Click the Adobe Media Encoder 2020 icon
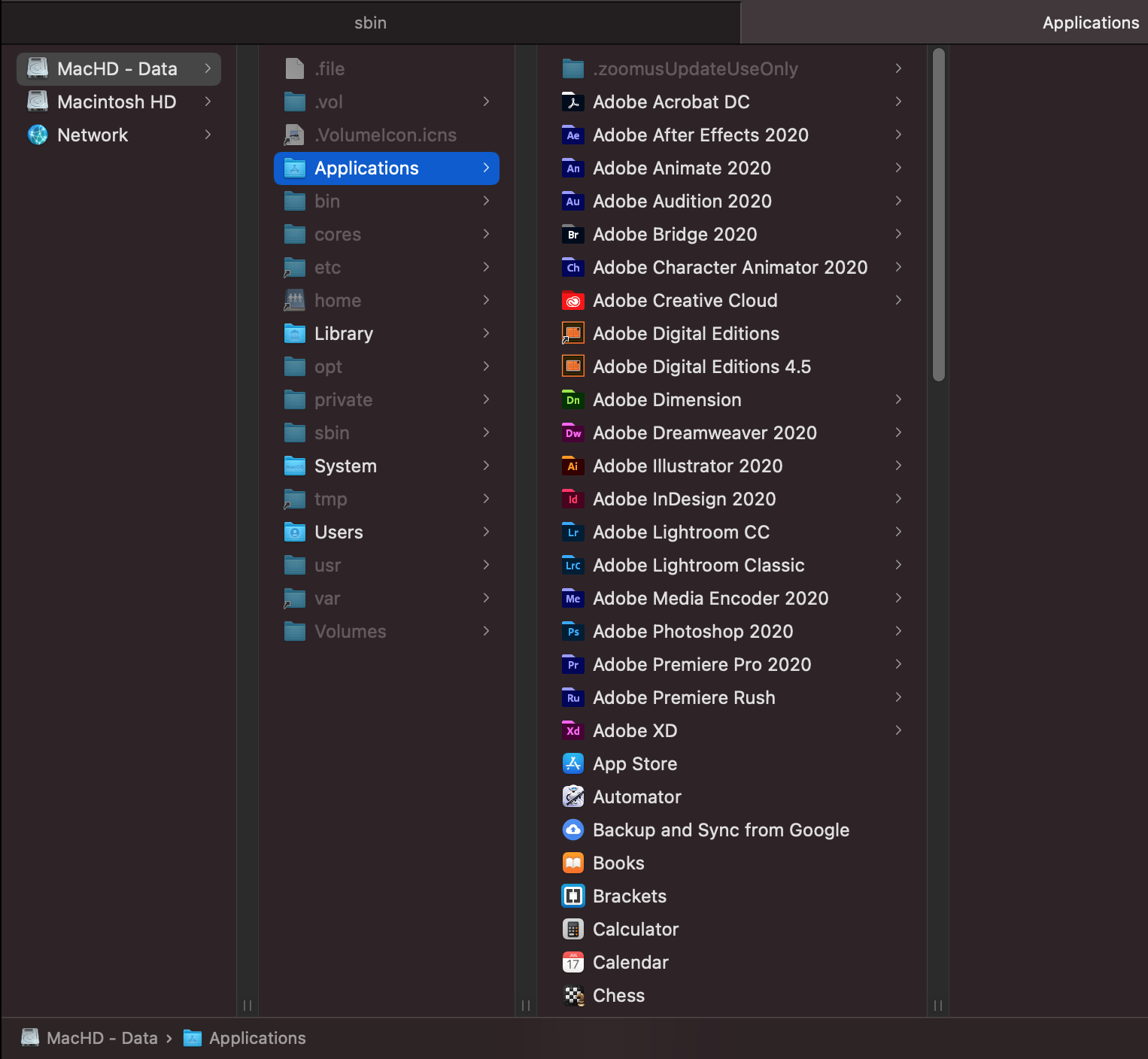The width and height of the screenshot is (1148, 1059). [x=573, y=598]
